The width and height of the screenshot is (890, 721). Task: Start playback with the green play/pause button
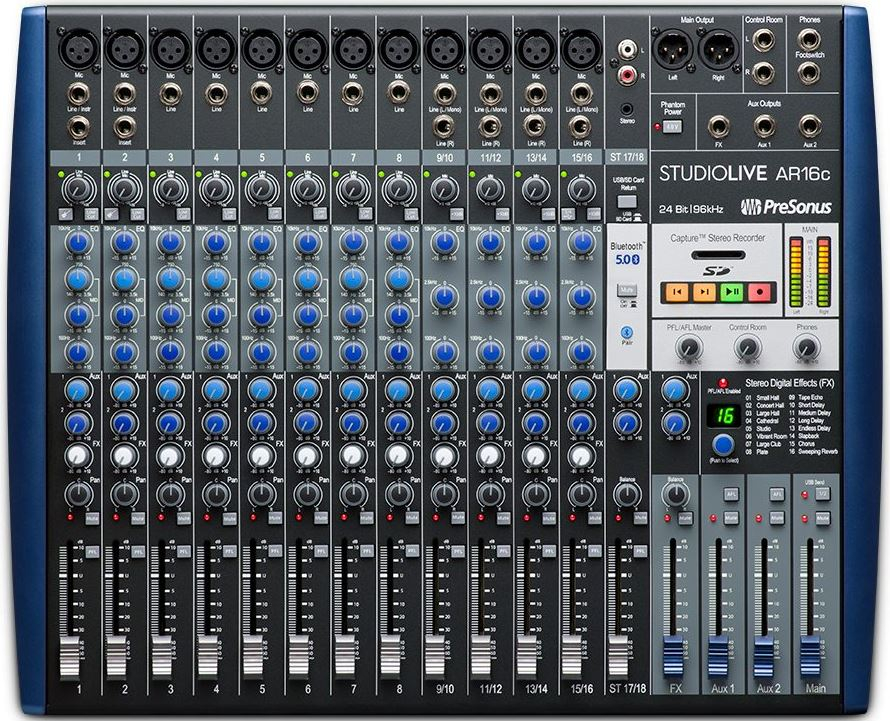click(731, 292)
